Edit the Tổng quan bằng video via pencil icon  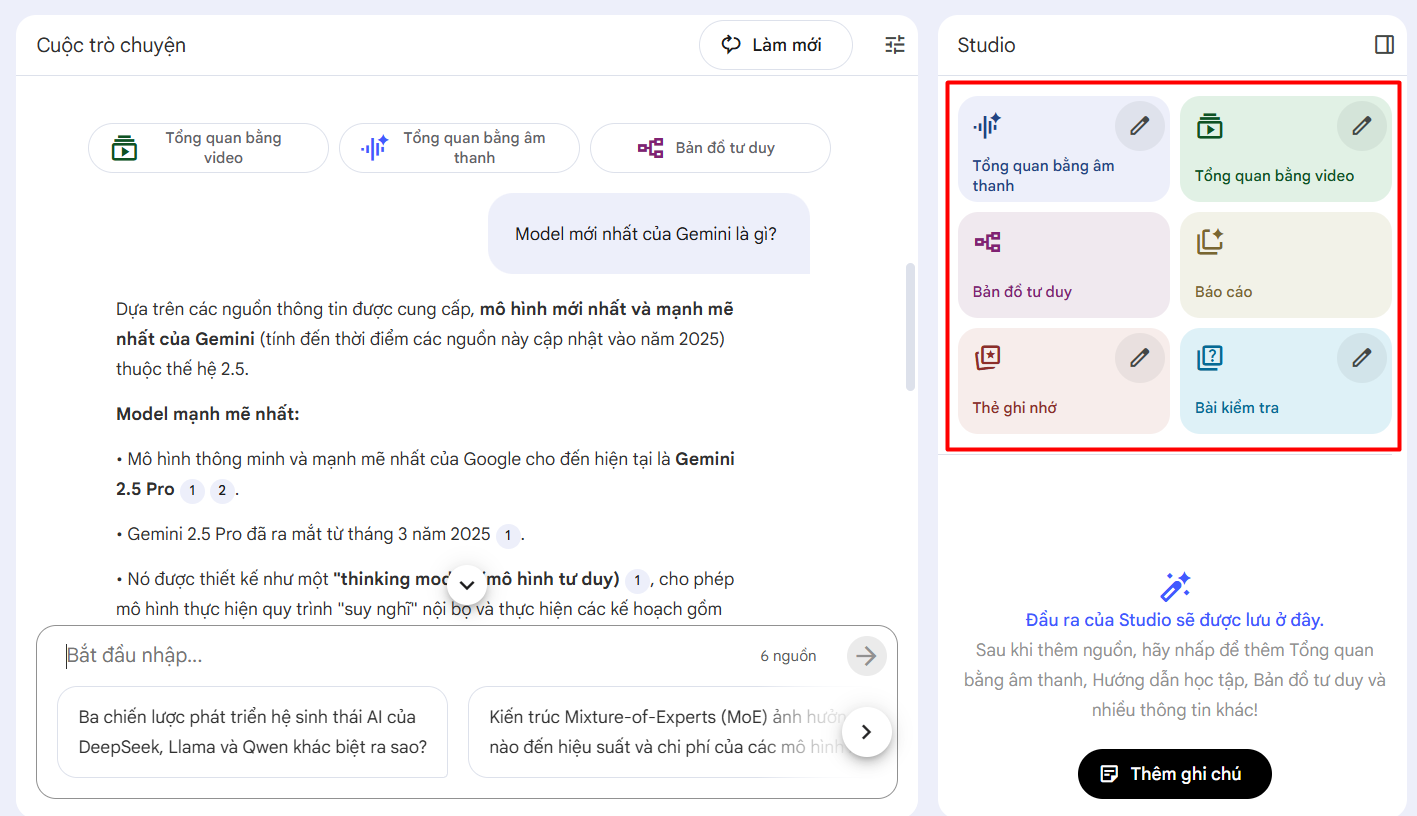1361,125
